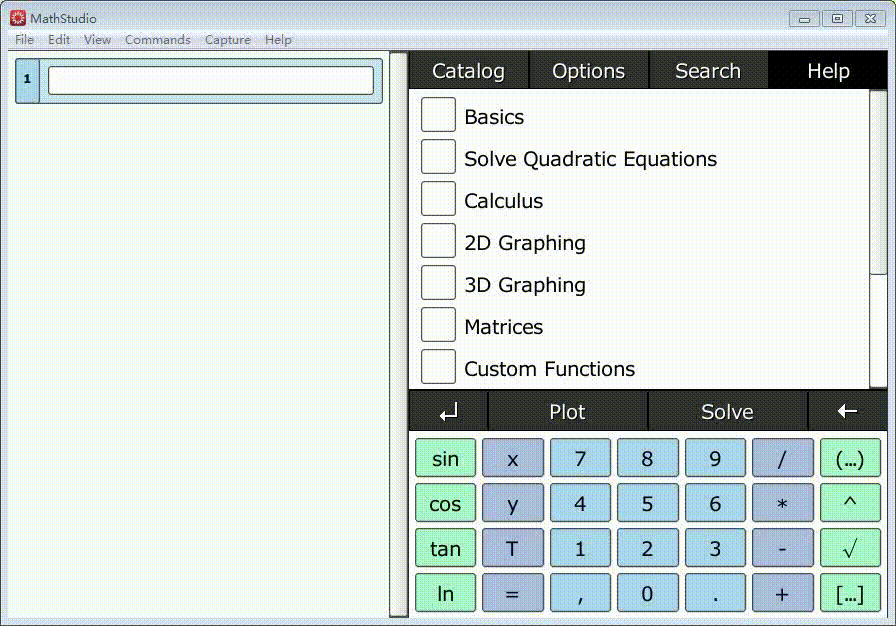The width and height of the screenshot is (896, 626).
Task: Switch to the Options tab
Action: pos(589,70)
